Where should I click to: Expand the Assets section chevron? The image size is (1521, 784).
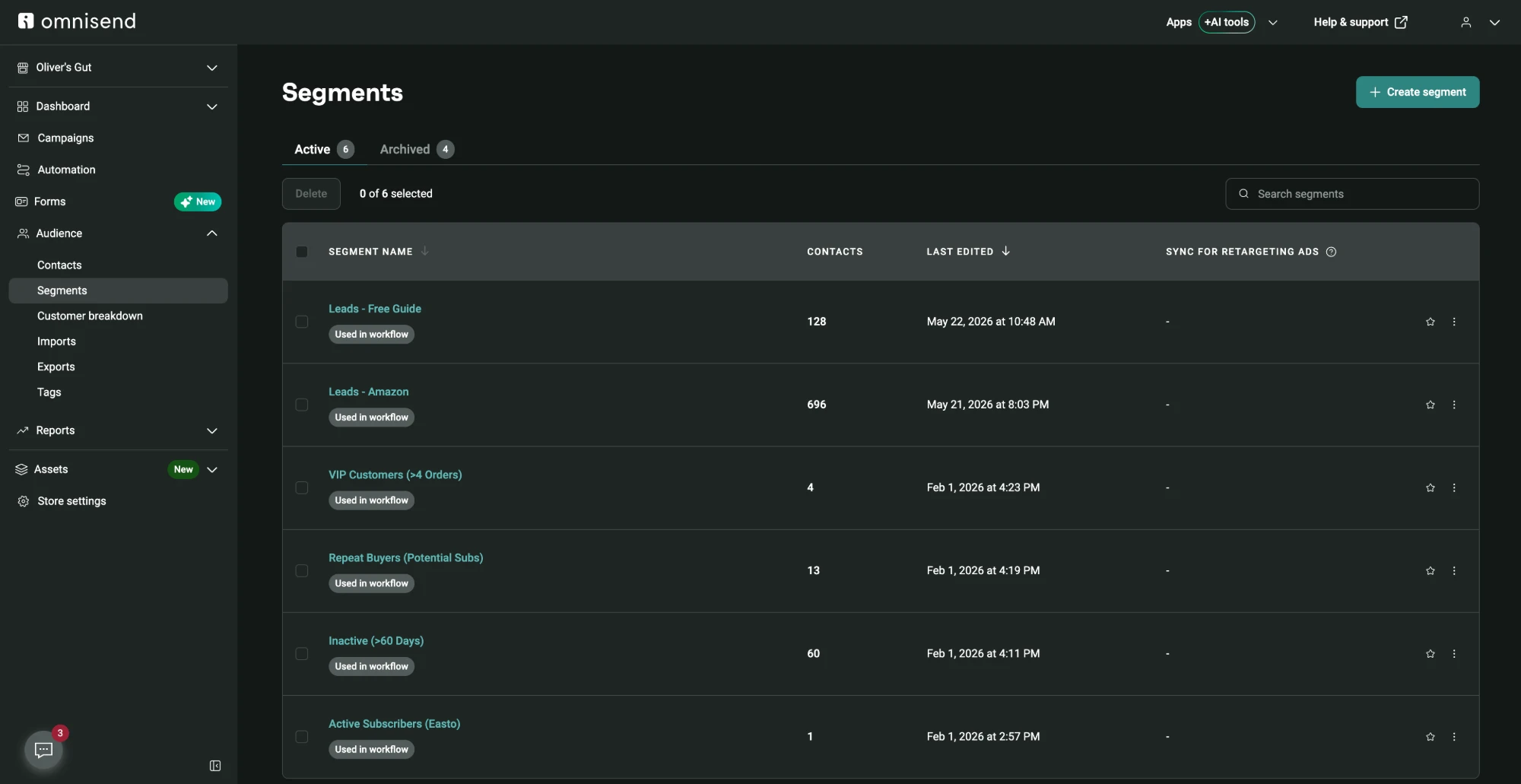pyautogui.click(x=212, y=469)
